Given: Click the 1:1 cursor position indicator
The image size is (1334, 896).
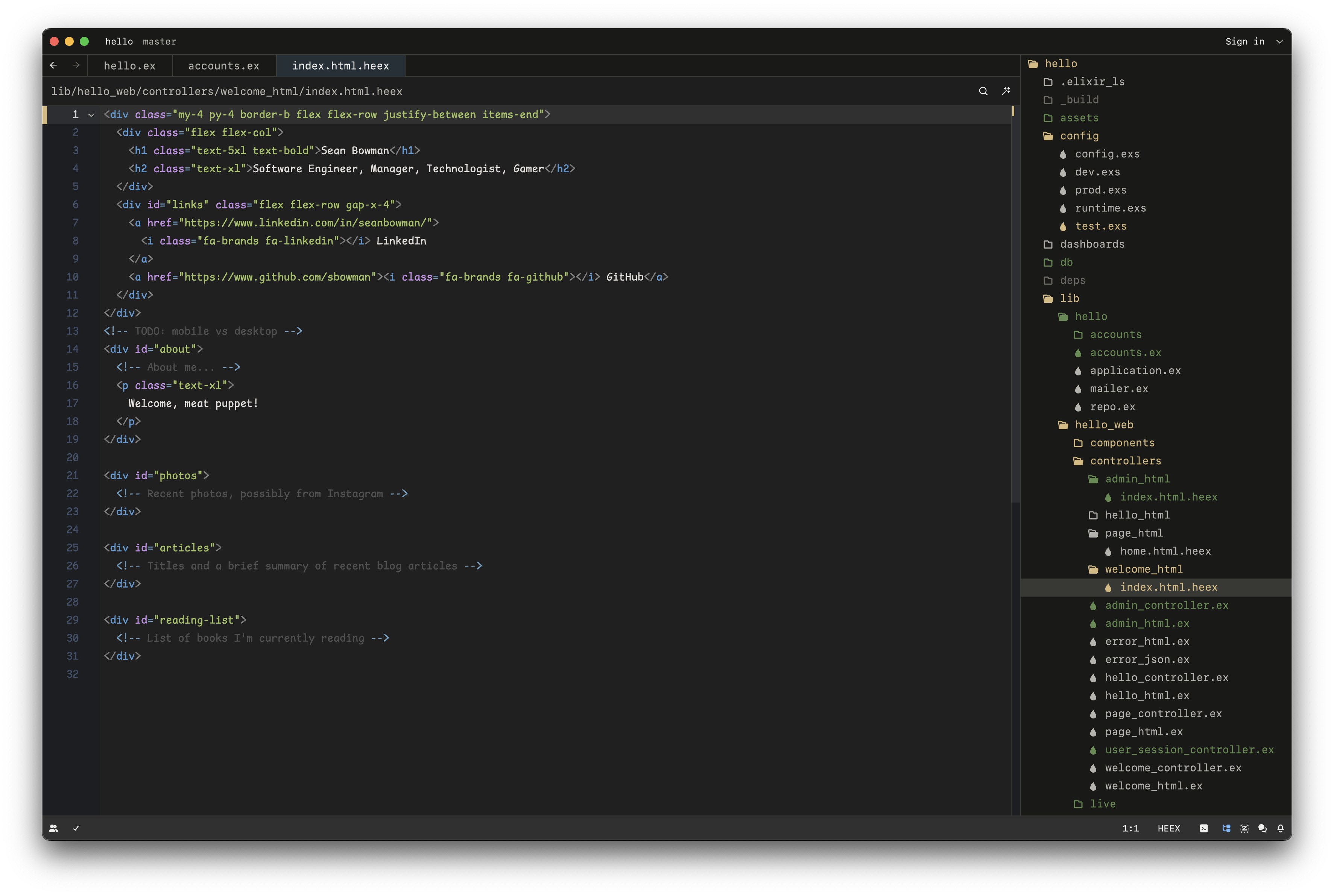Looking at the screenshot, I should (1130, 828).
